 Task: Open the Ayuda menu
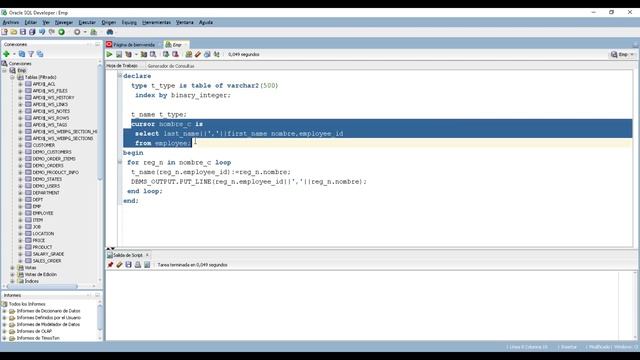[206, 22]
